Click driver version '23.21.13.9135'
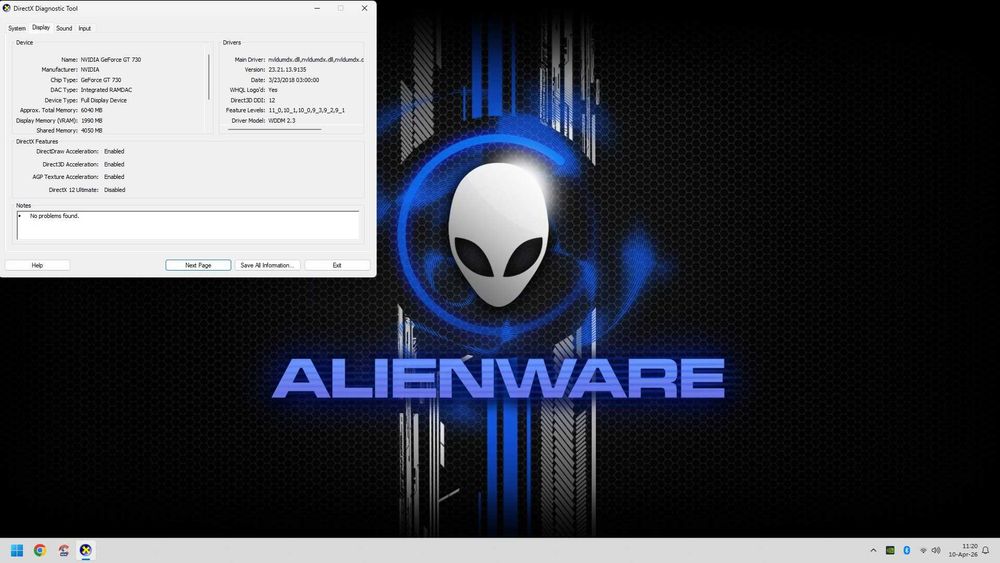1000x563 pixels. coord(287,69)
